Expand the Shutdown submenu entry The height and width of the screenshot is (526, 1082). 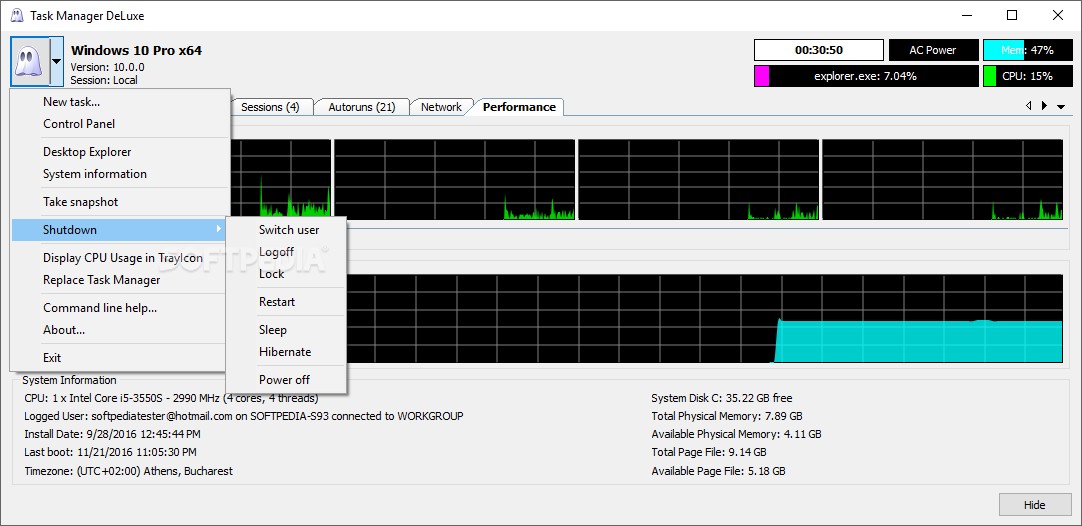(x=119, y=230)
